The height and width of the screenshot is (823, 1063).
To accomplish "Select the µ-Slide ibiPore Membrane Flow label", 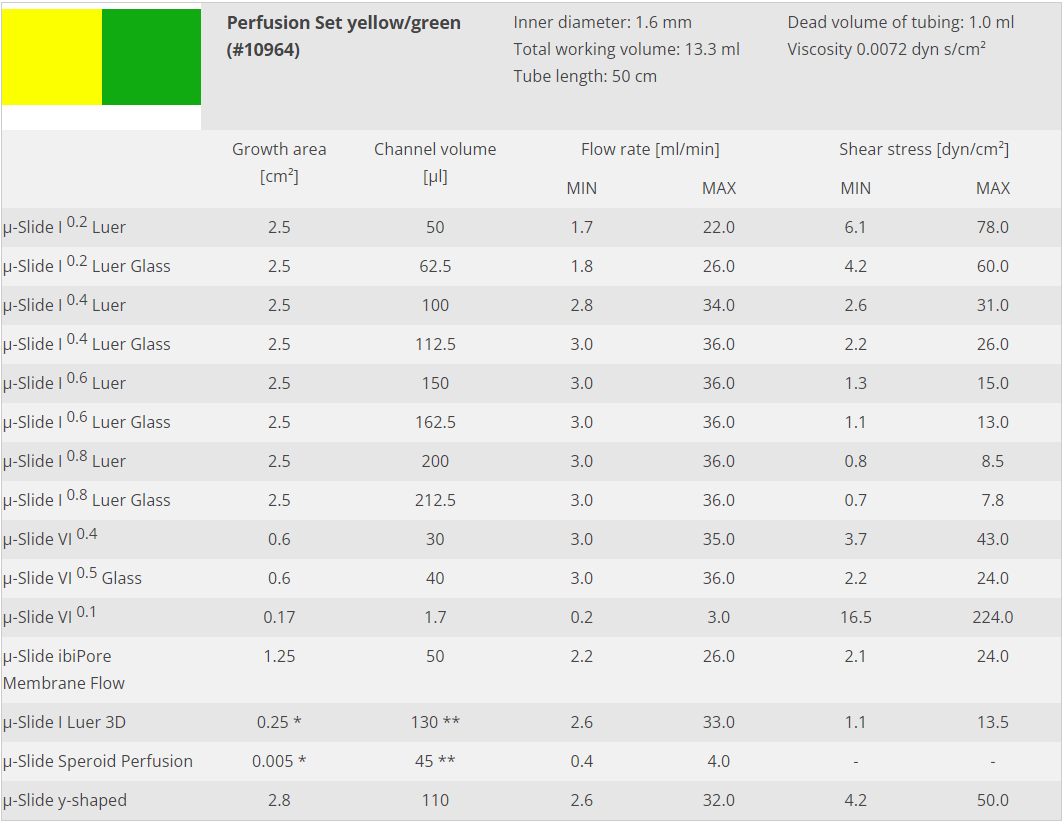I will pos(63,669).
